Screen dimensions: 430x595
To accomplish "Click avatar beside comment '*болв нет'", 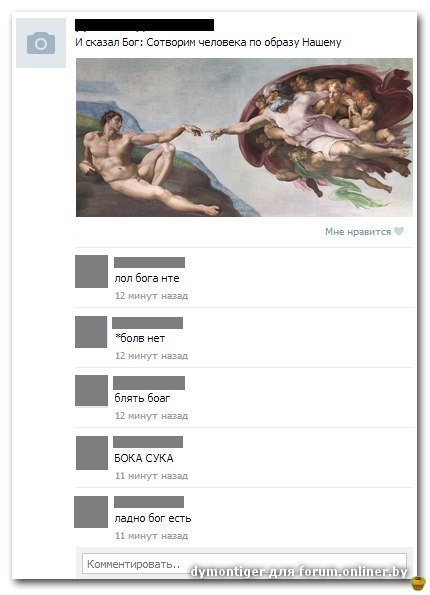I will (91, 332).
